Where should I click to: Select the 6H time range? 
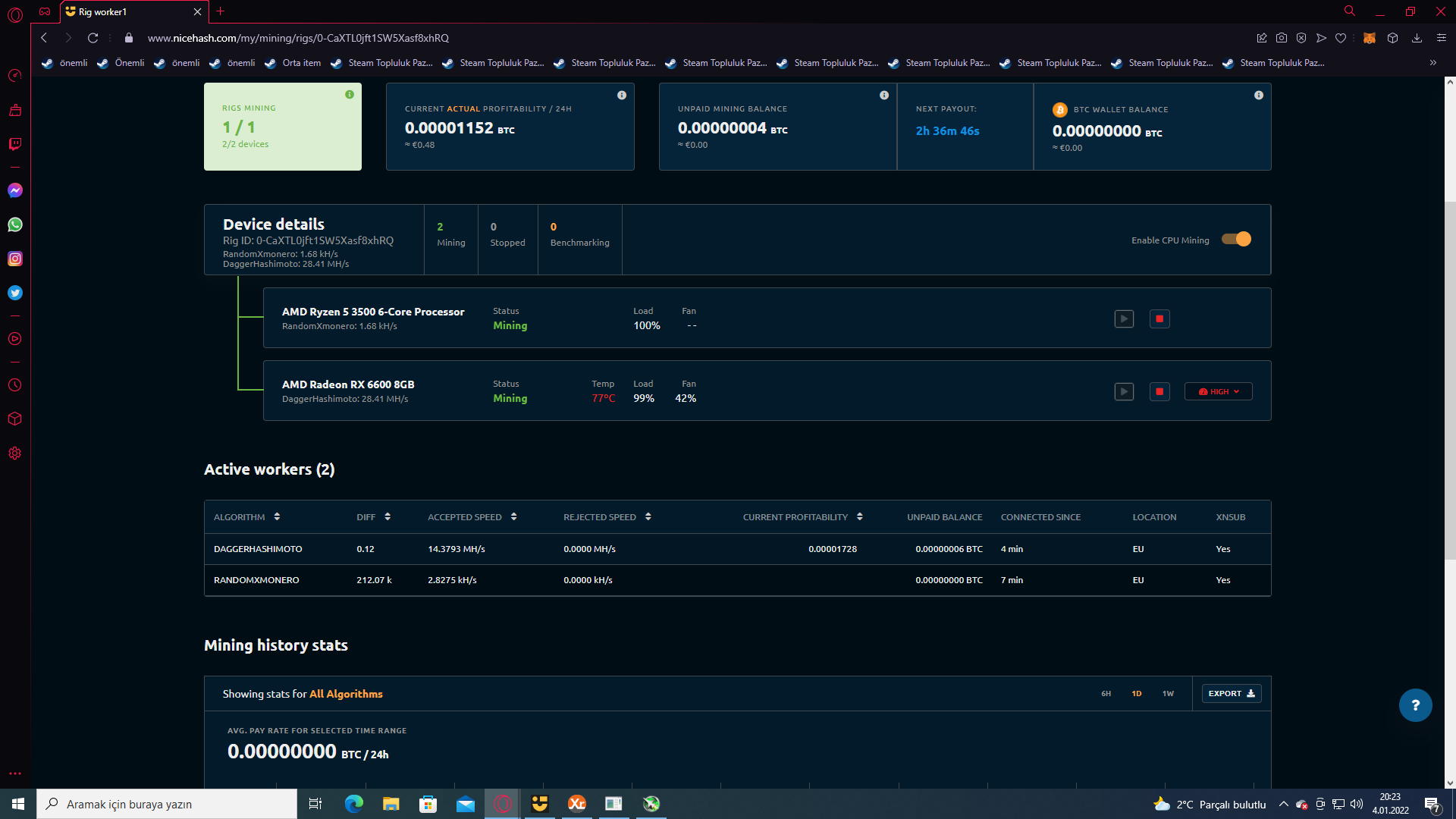1106,694
